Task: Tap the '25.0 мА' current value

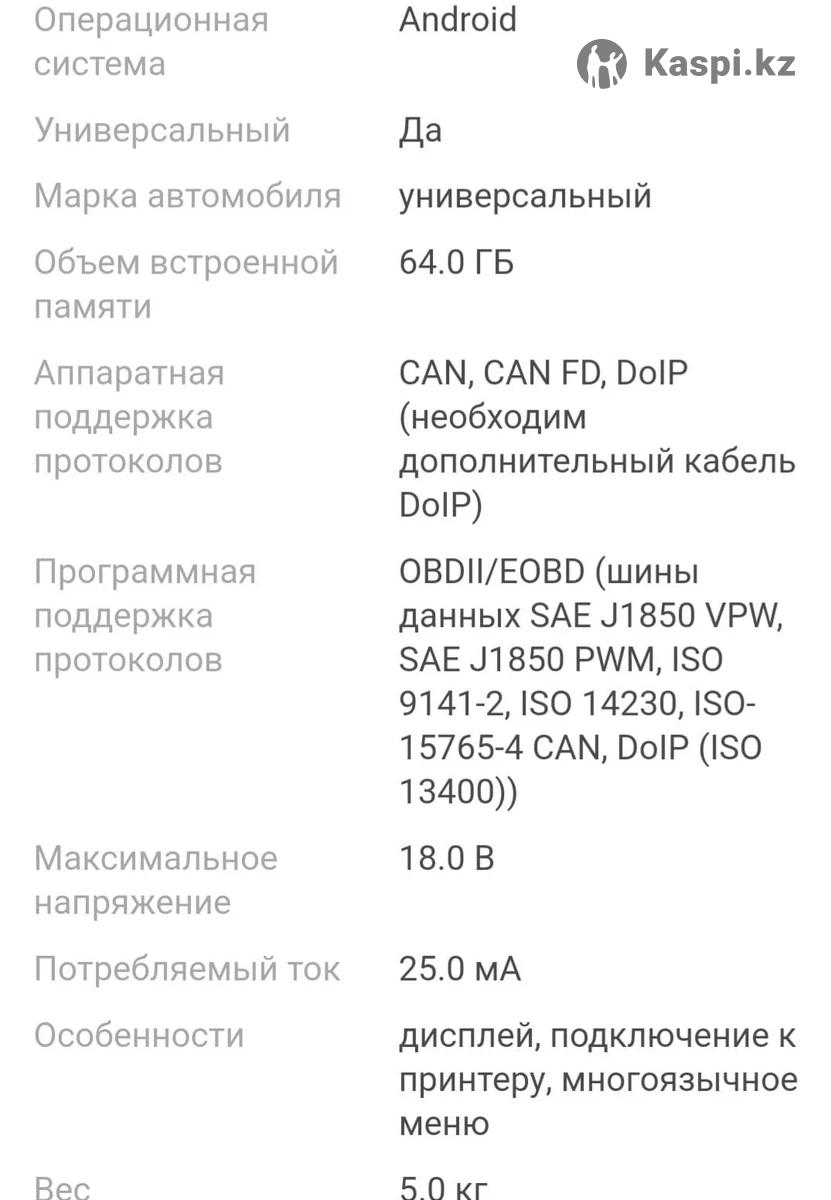Action: pos(459,968)
